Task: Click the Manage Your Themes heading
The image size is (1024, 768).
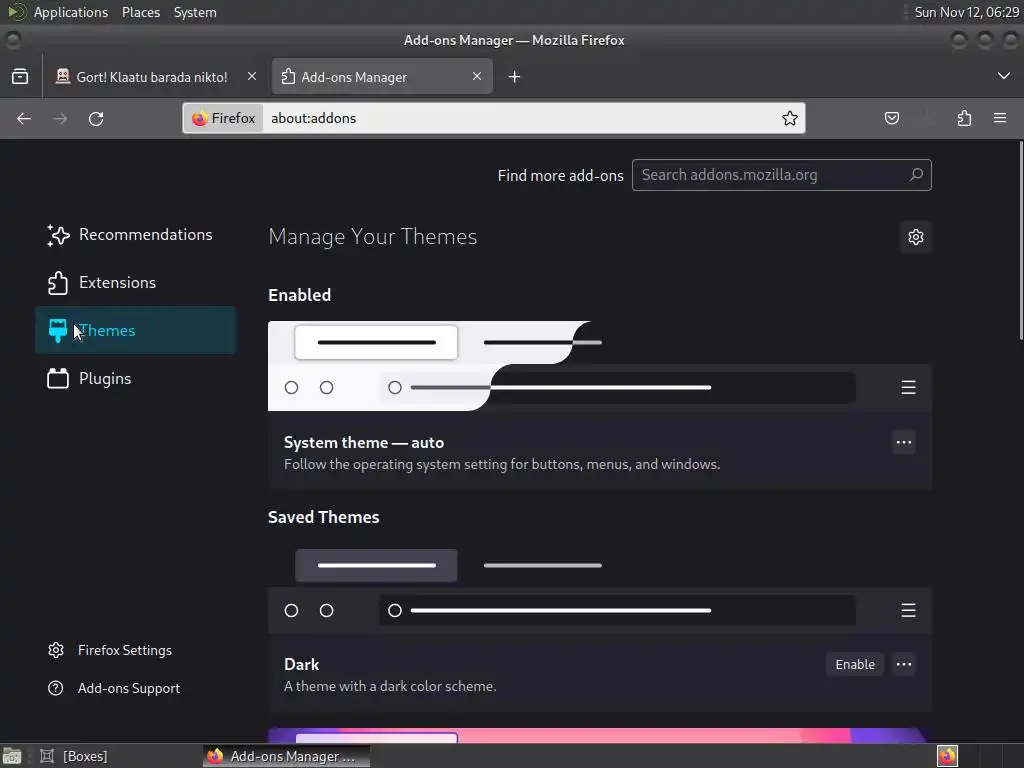Action: tap(373, 236)
